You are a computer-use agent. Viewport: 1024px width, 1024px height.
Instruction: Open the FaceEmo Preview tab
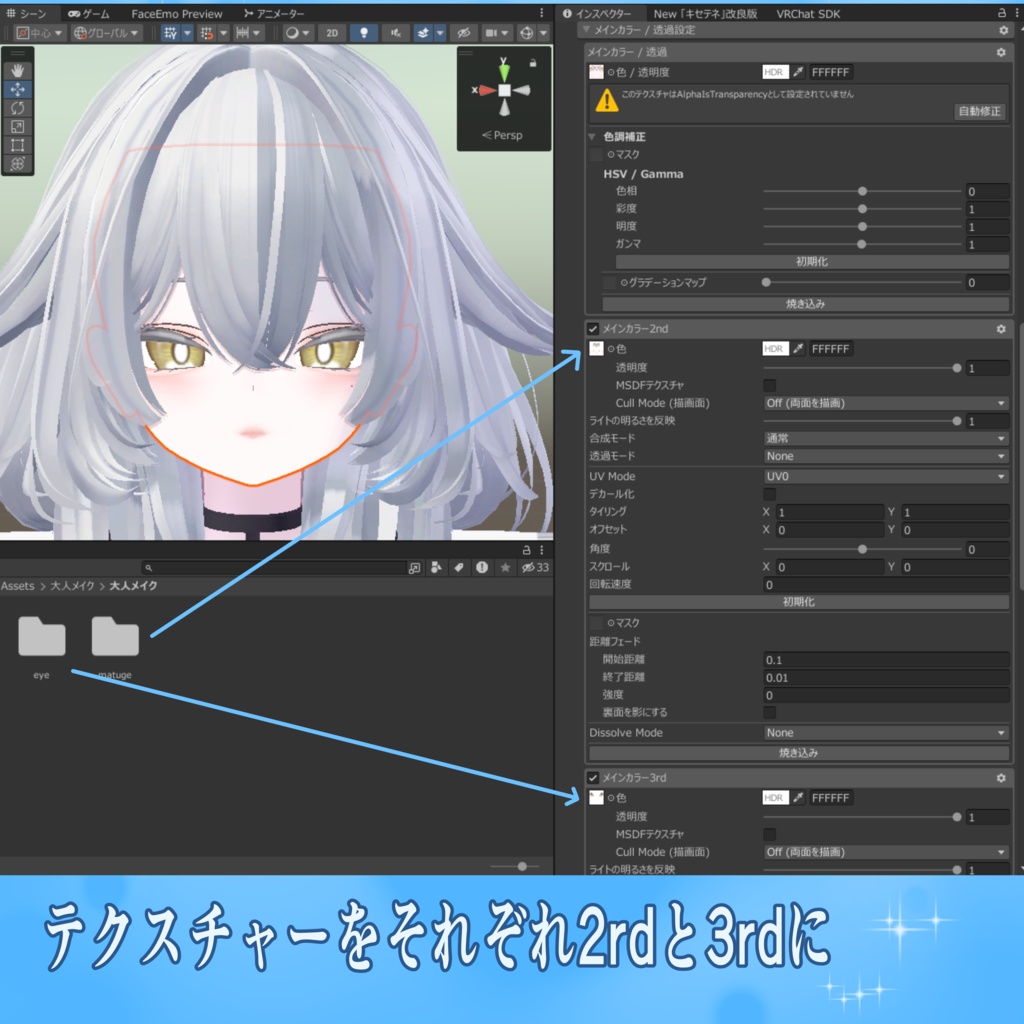pyautogui.click(x=176, y=13)
